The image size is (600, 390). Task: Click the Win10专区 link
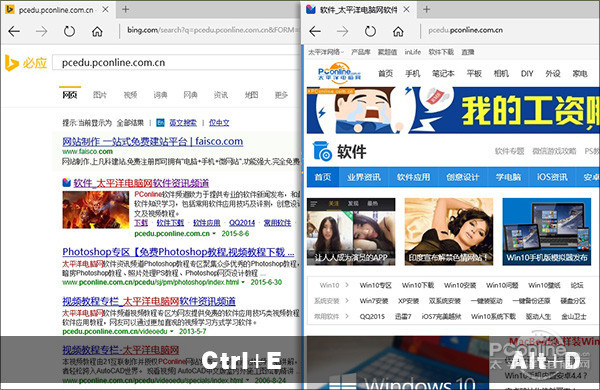click(x=375, y=285)
